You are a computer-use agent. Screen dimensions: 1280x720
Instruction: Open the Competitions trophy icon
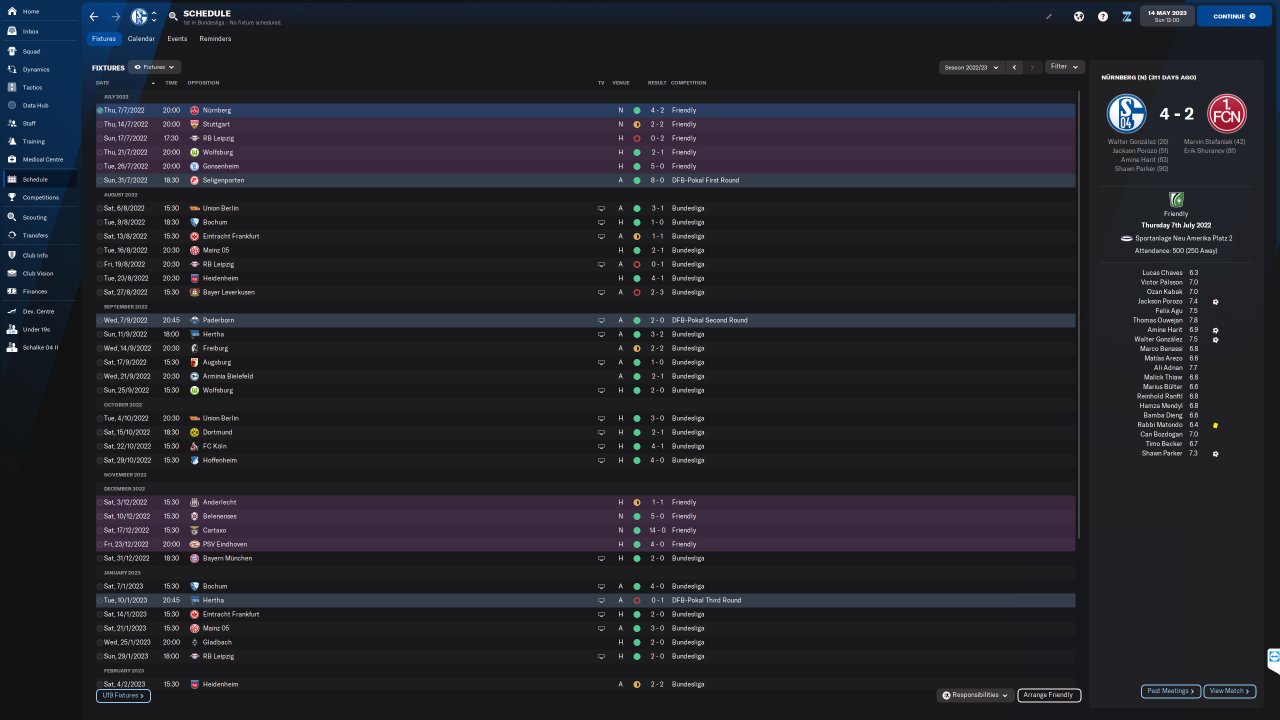coord(11,197)
